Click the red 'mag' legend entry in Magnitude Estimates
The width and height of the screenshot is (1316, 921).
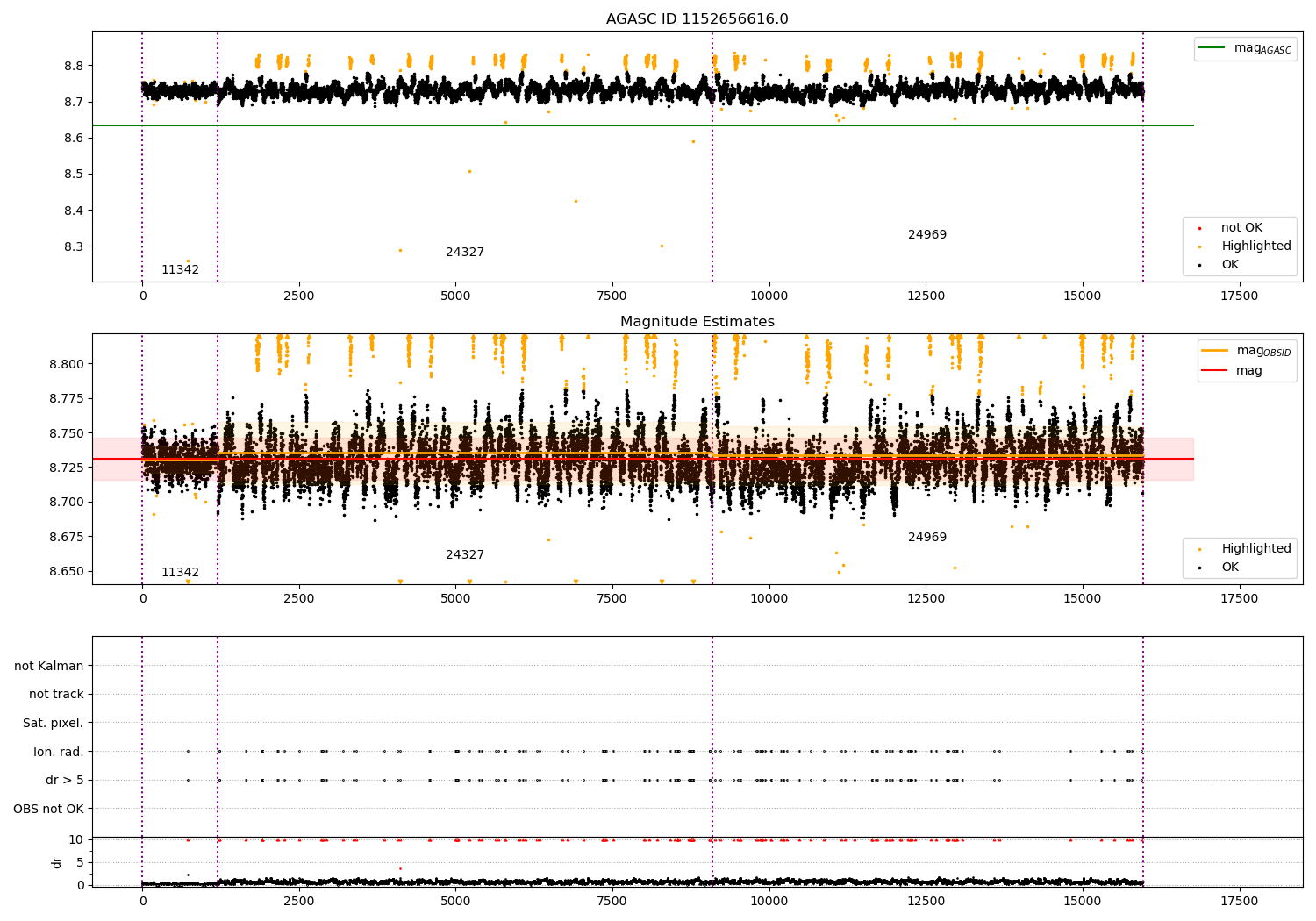coord(1249,370)
